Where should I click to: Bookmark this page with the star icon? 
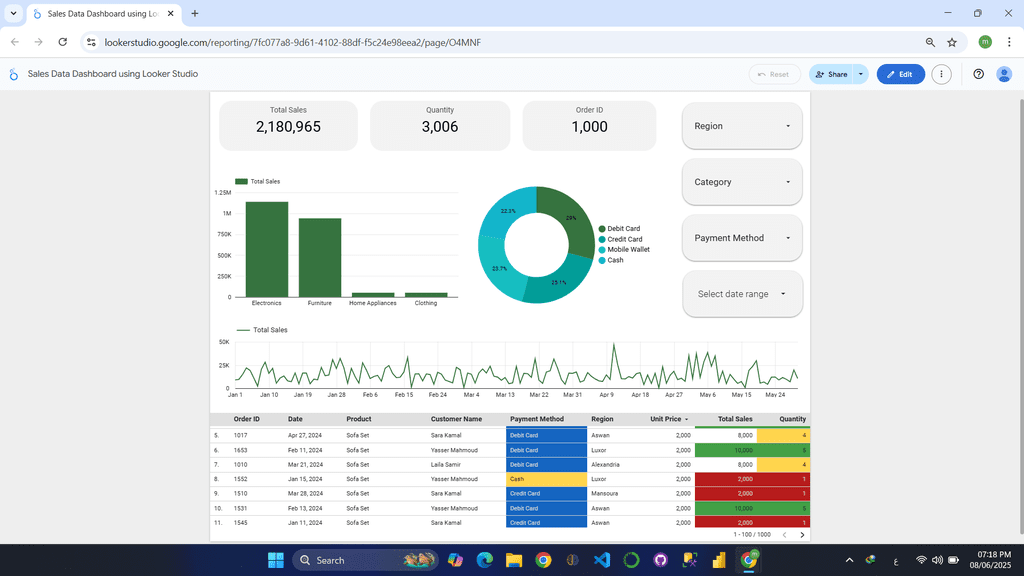952,42
